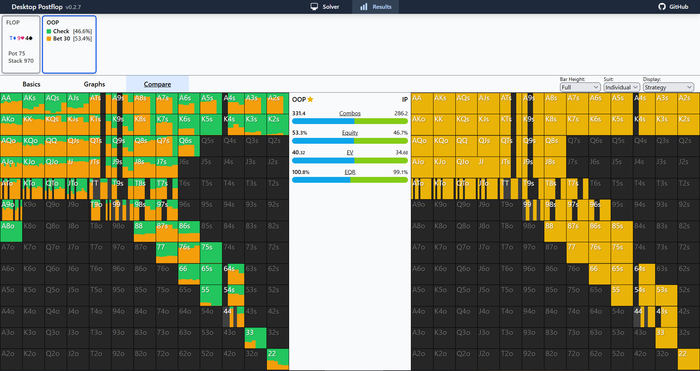The height and width of the screenshot is (371, 700).
Task: Open the Display dropdown set to Strategy
Action: pyautogui.click(x=668, y=87)
